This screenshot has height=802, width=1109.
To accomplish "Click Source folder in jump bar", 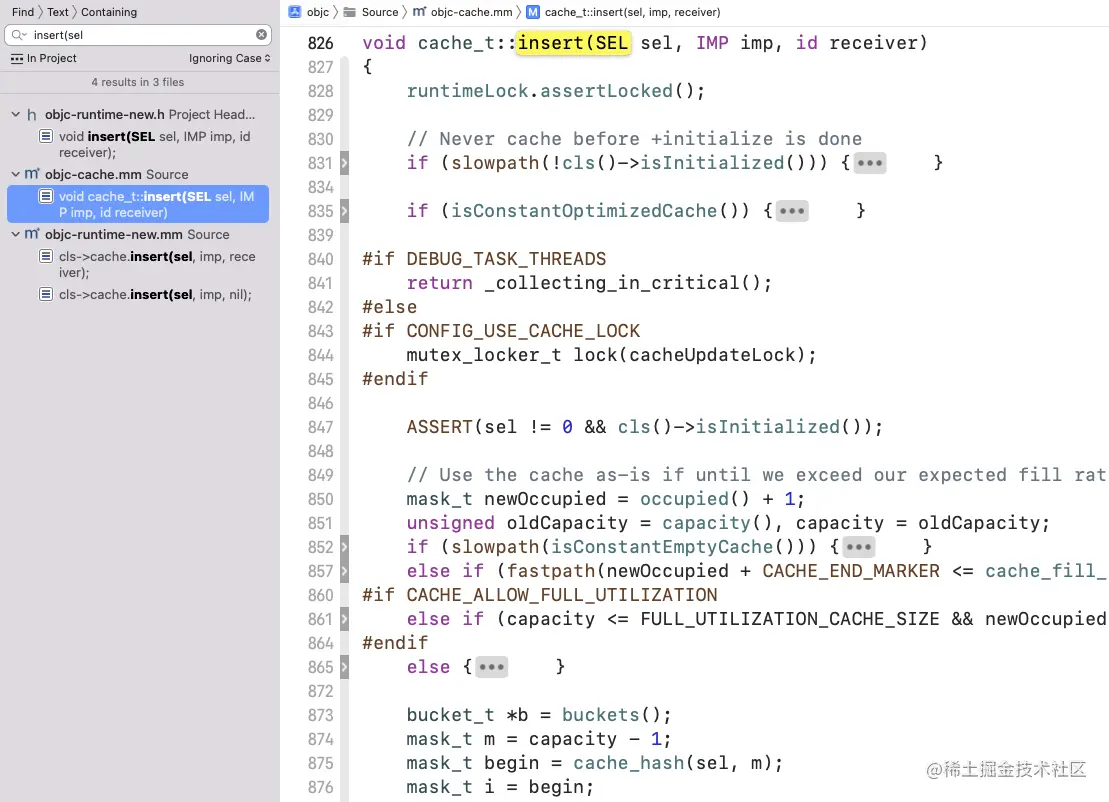I will click(380, 12).
